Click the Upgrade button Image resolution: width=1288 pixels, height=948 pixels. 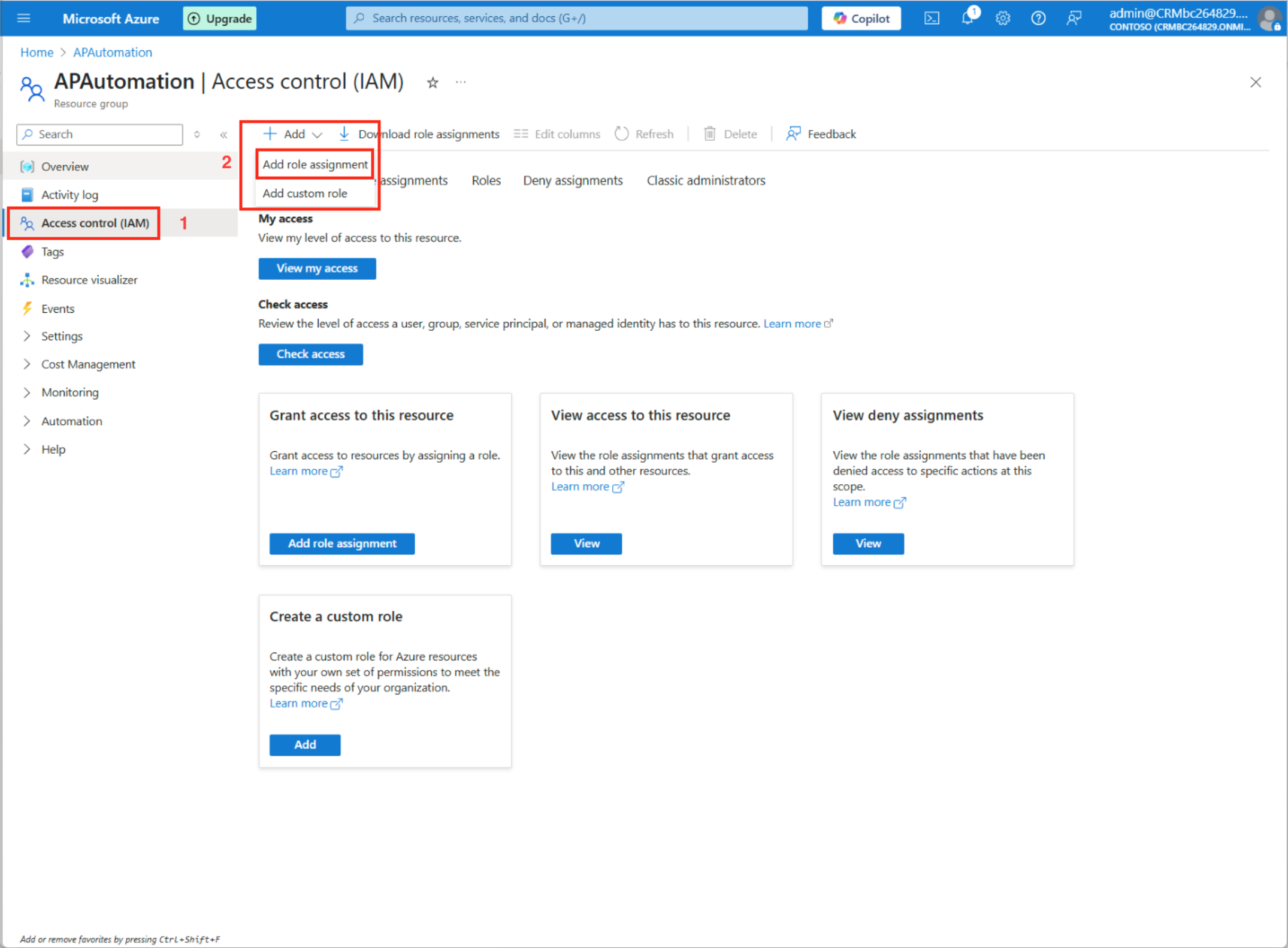click(x=219, y=19)
